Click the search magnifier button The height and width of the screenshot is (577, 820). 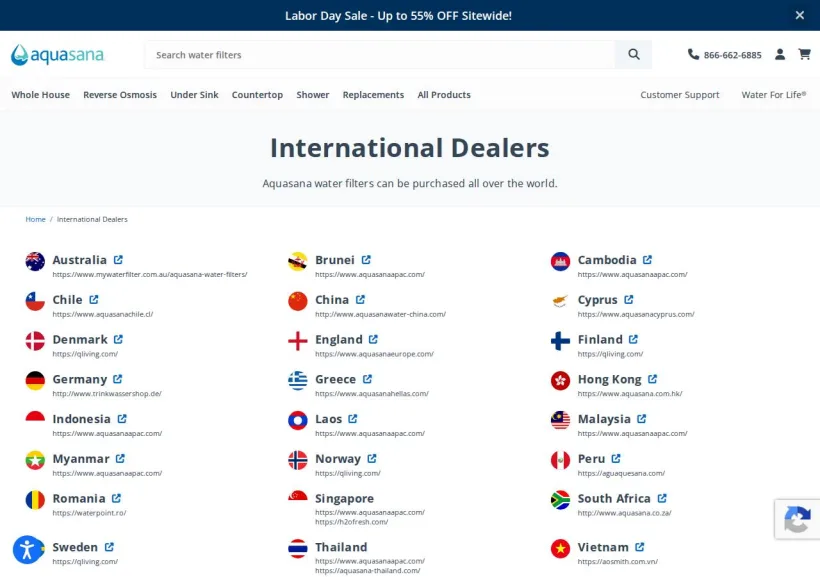click(633, 54)
